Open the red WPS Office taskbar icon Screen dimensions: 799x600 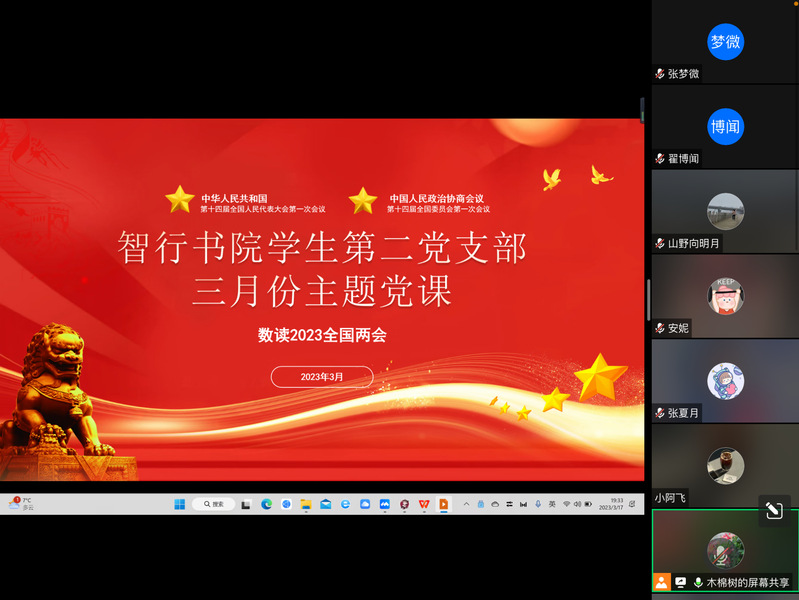(x=424, y=504)
